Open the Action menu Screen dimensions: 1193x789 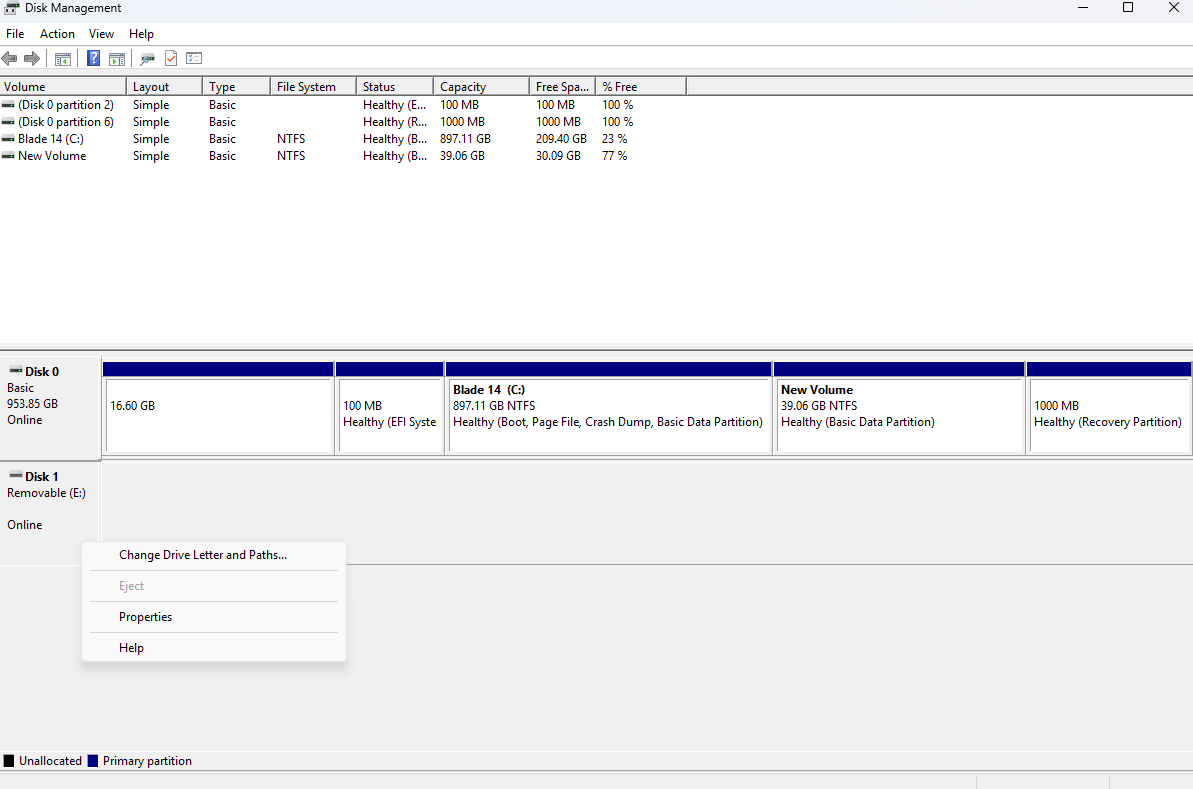point(56,33)
